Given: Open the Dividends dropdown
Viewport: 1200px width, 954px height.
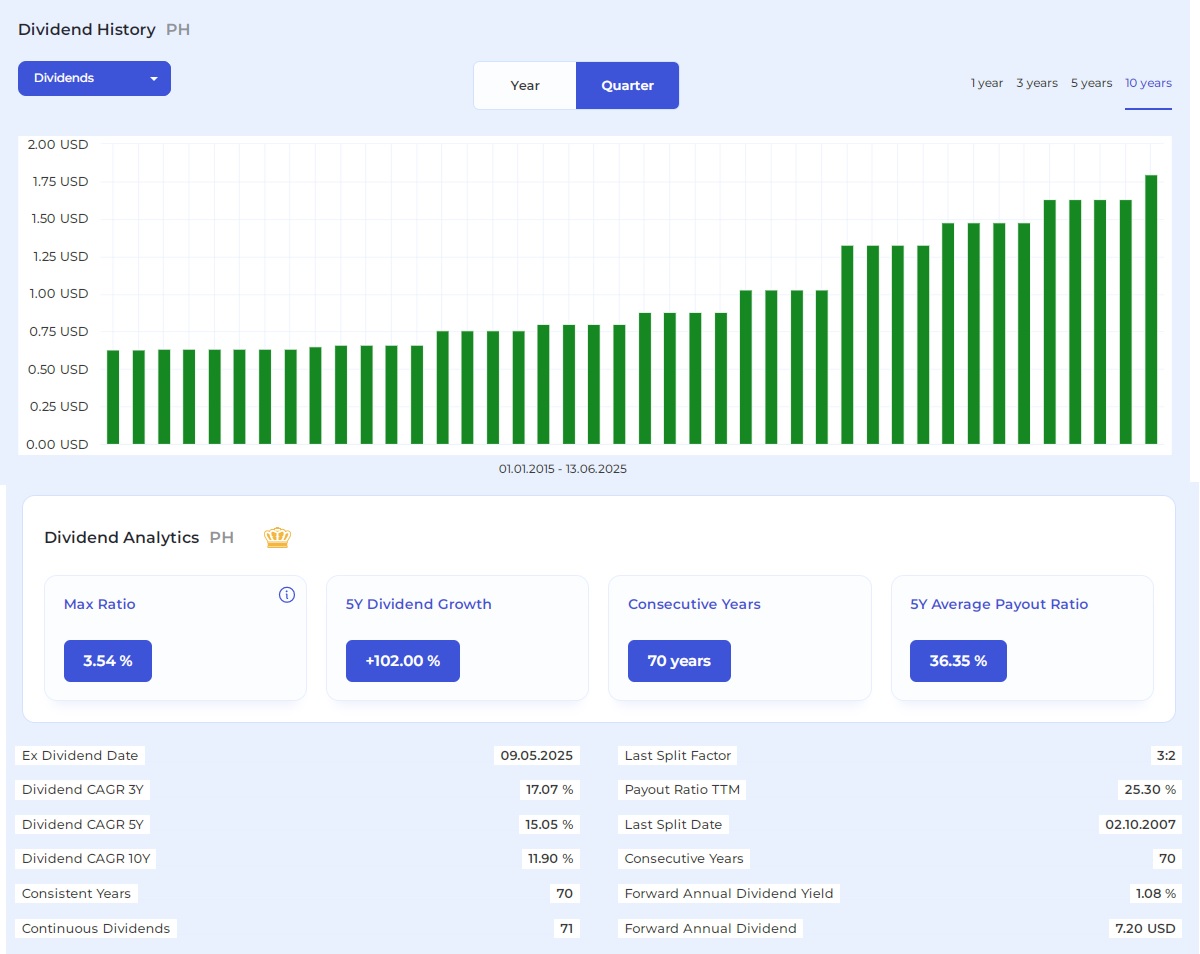Looking at the screenshot, I should point(94,78).
